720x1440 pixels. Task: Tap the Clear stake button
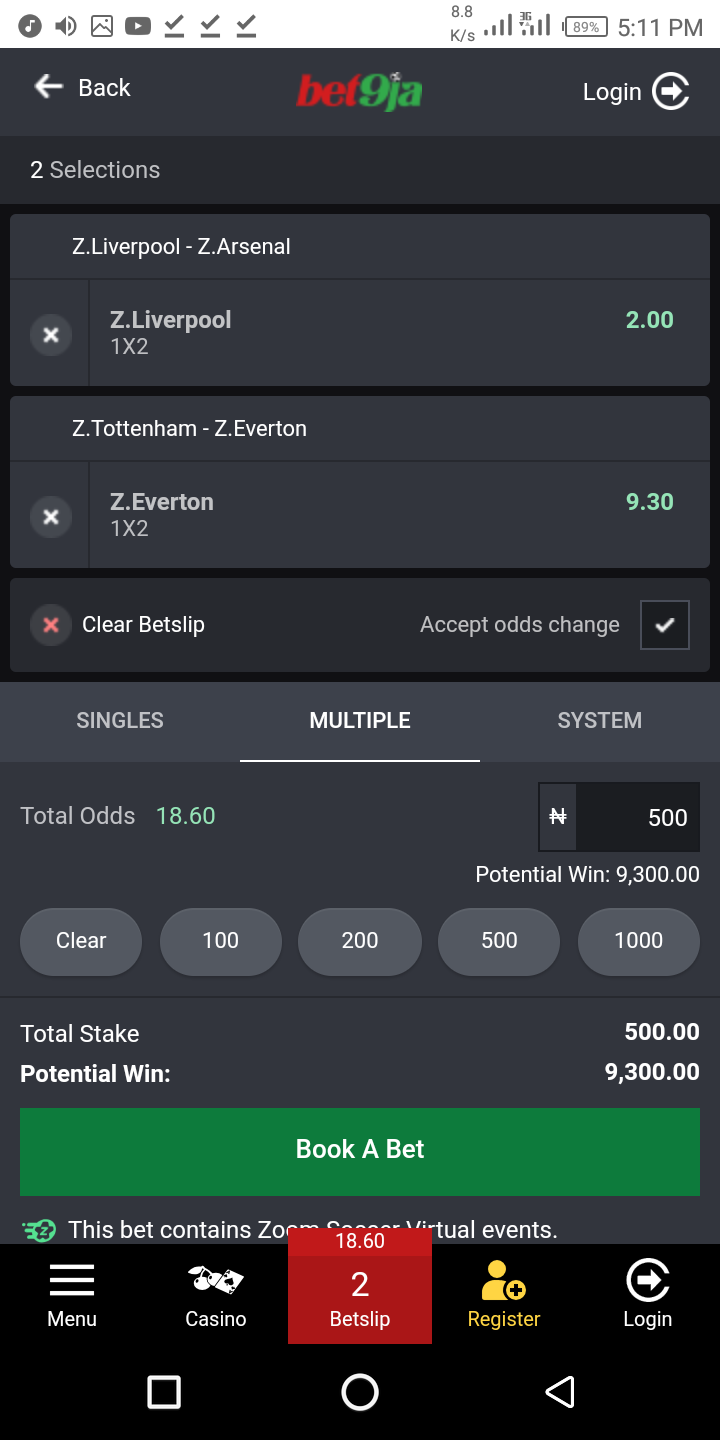81,941
